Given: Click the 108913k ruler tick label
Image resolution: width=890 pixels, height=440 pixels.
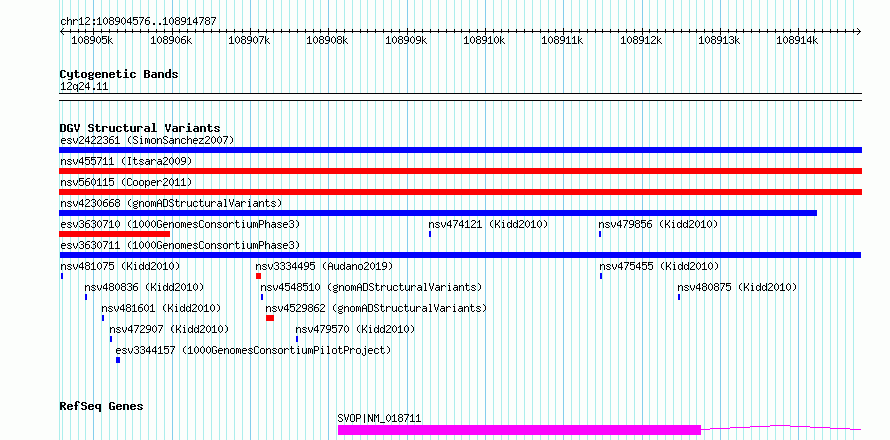Looking at the screenshot, I should tap(719, 40).
